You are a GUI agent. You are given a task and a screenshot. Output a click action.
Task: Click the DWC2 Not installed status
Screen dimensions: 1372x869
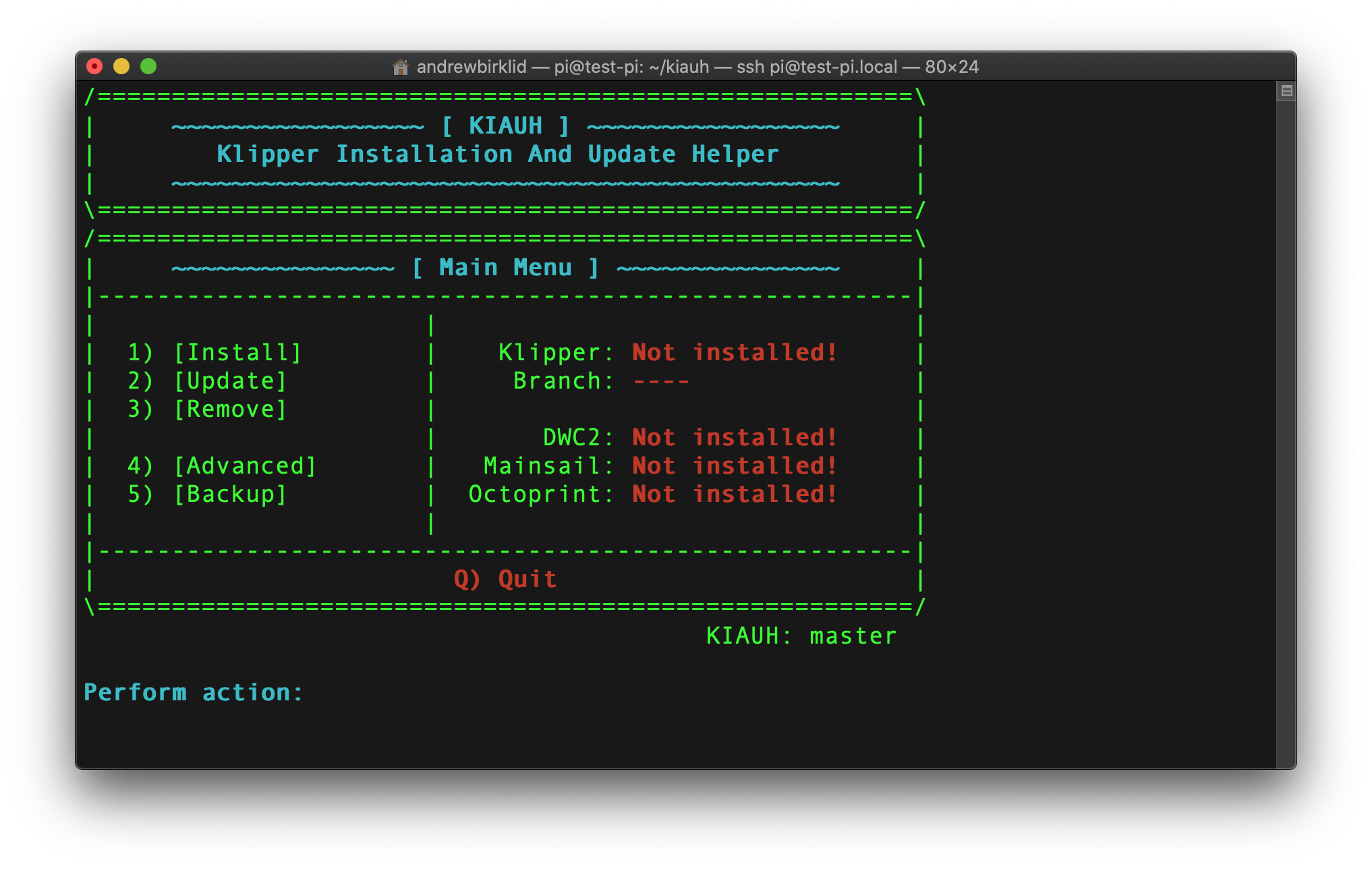click(x=735, y=437)
